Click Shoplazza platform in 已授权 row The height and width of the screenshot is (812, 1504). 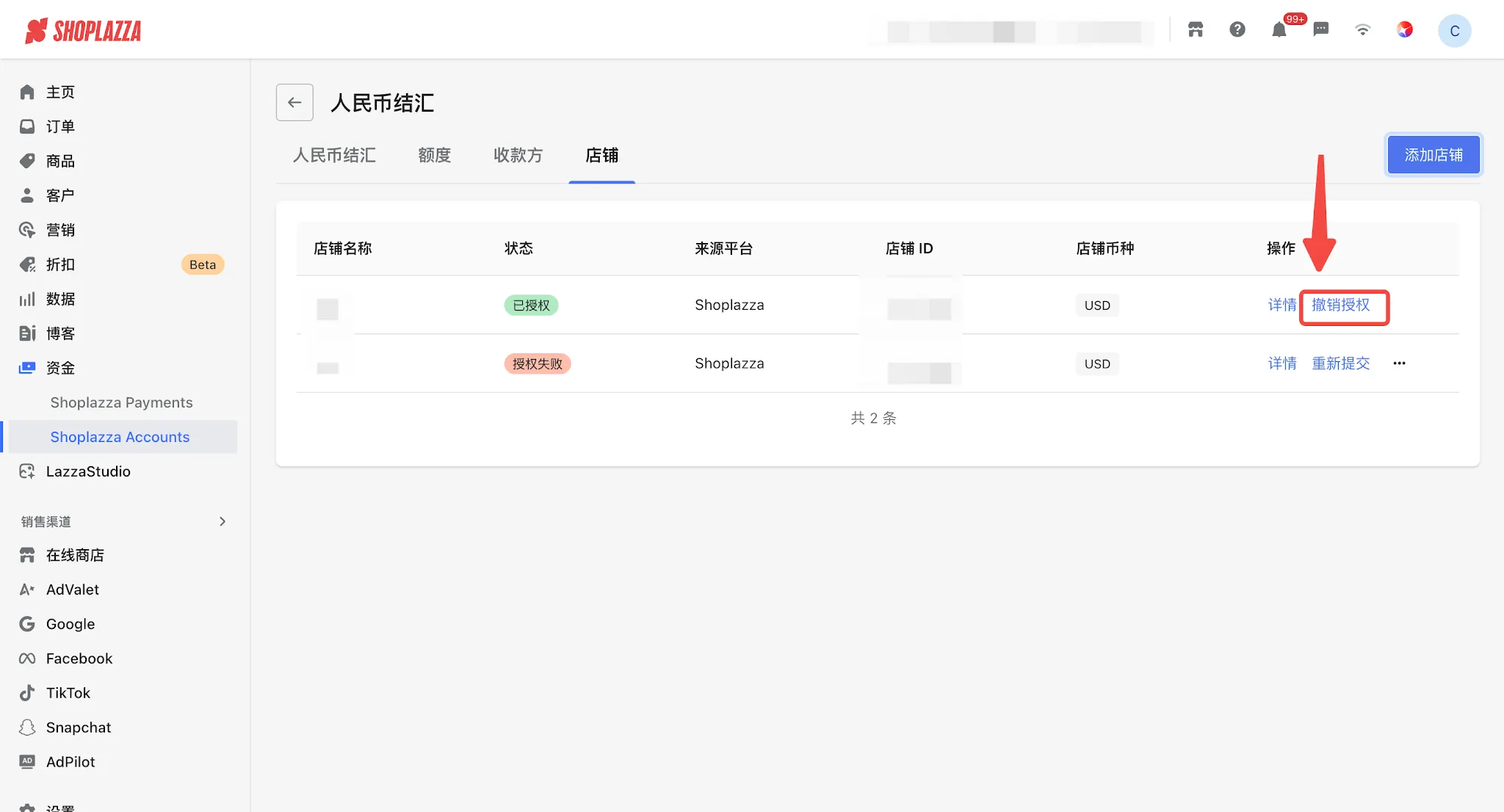pyautogui.click(x=729, y=305)
